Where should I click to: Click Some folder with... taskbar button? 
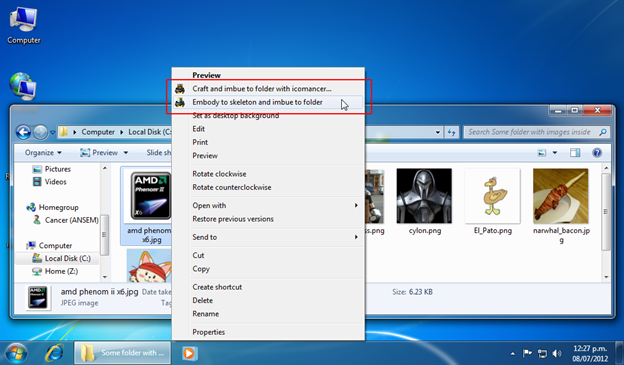click(x=123, y=353)
